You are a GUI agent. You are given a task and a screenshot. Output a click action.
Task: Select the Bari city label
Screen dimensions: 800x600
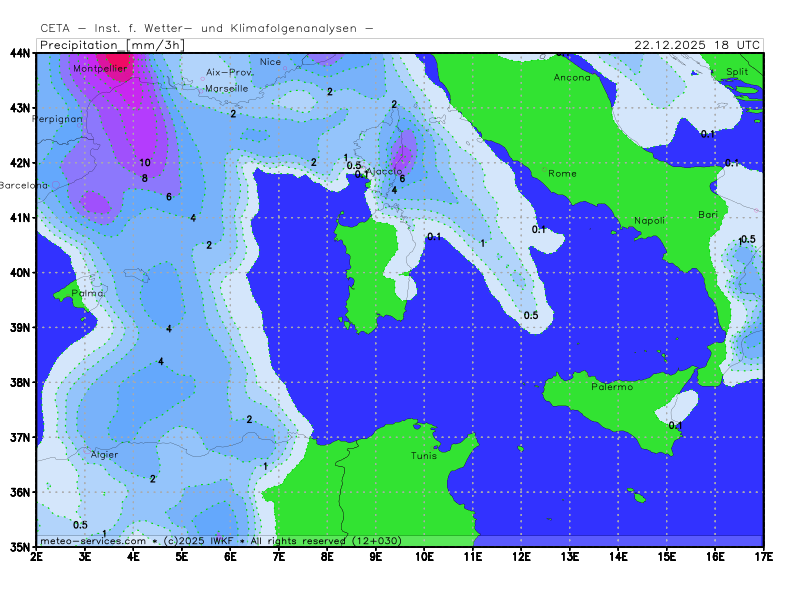coord(708,216)
